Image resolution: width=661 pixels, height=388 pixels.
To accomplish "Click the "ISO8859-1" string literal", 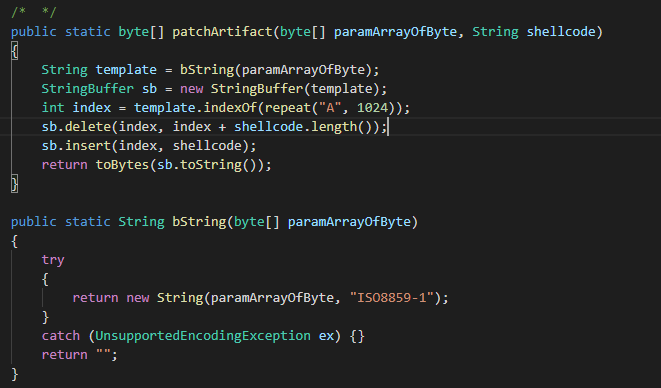I will 392,298.
